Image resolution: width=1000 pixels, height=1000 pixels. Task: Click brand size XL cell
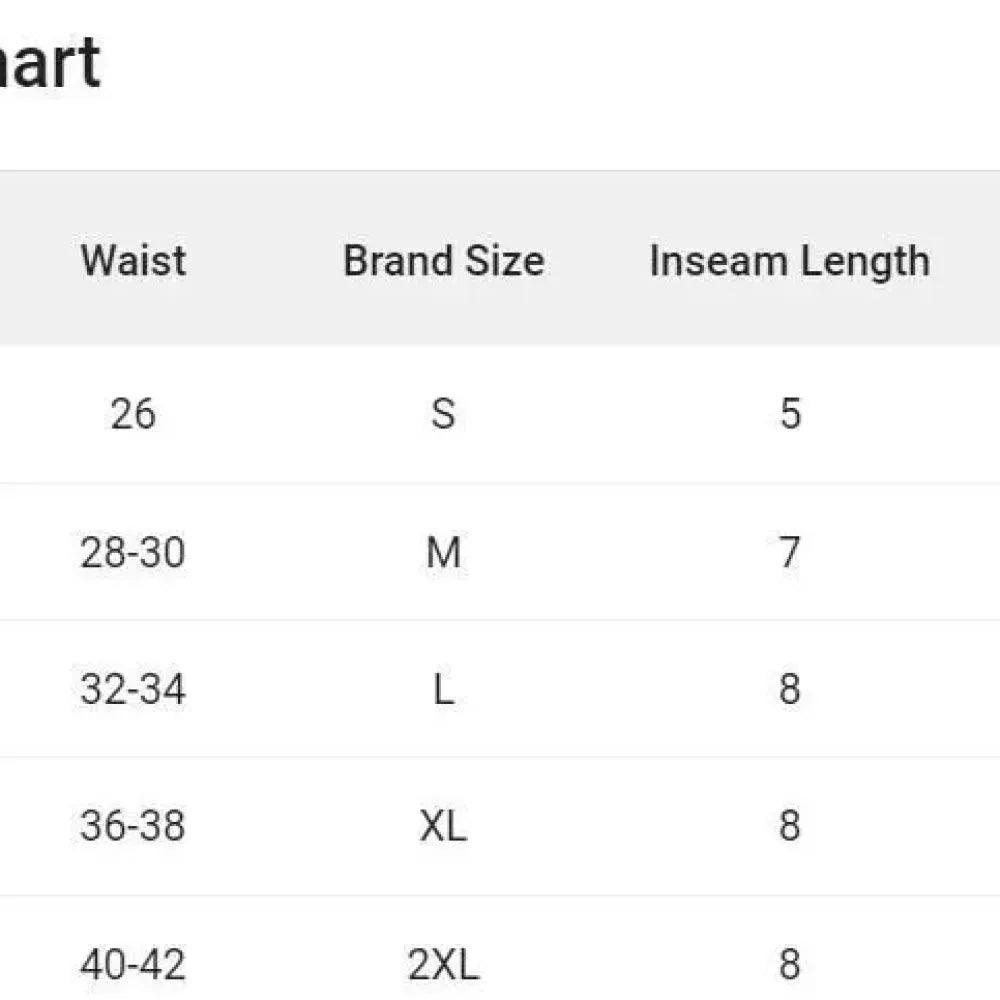[443, 826]
